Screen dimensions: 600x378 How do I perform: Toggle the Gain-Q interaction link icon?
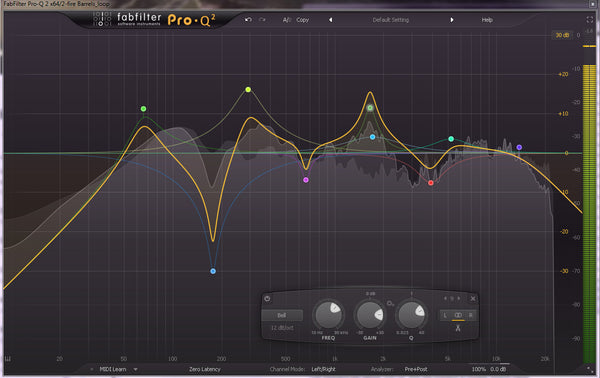pos(390,303)
